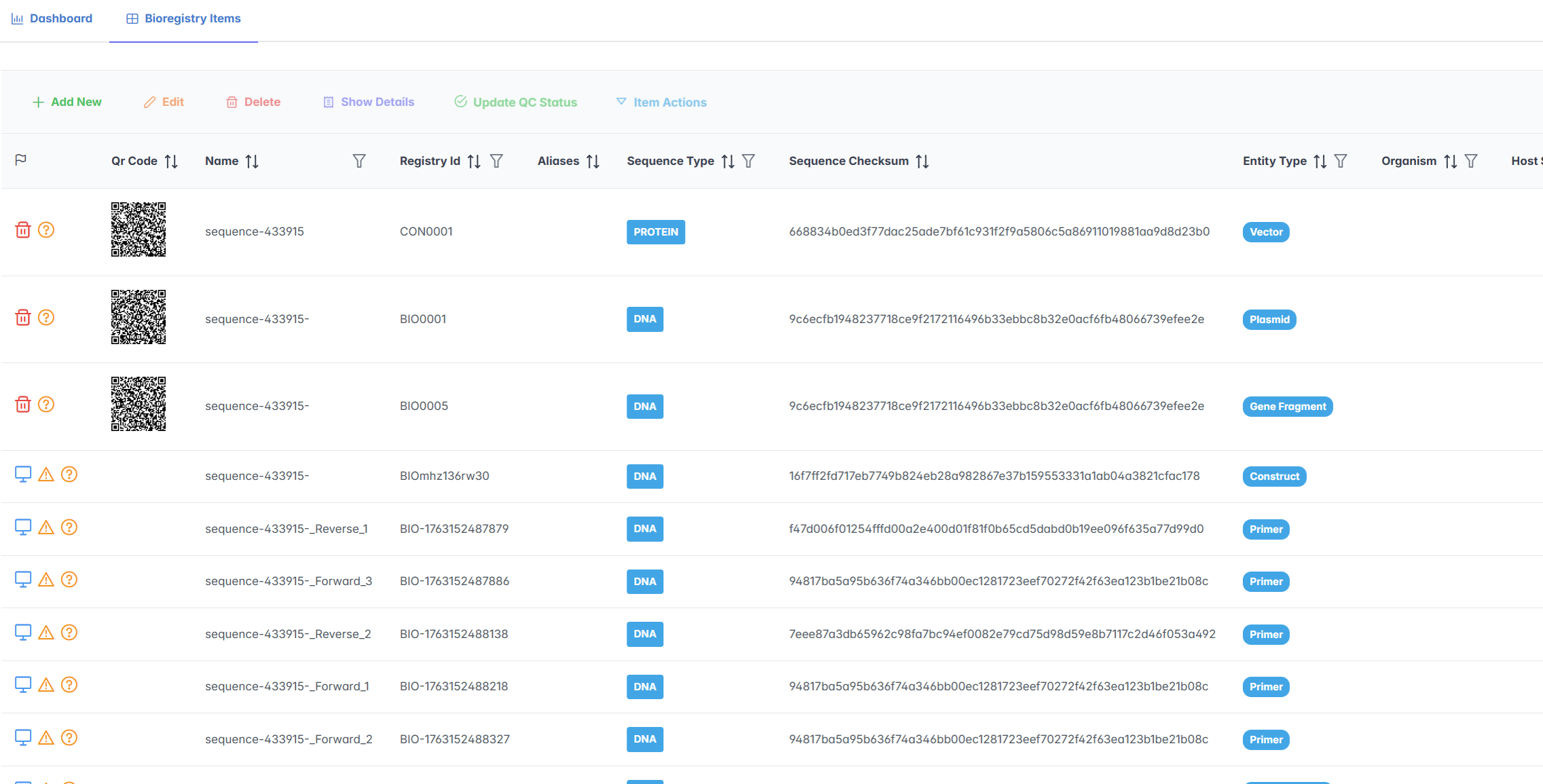Click the Gene Fragment badge
Viewport: 1543px width, 784px height.
(1288, 406)
